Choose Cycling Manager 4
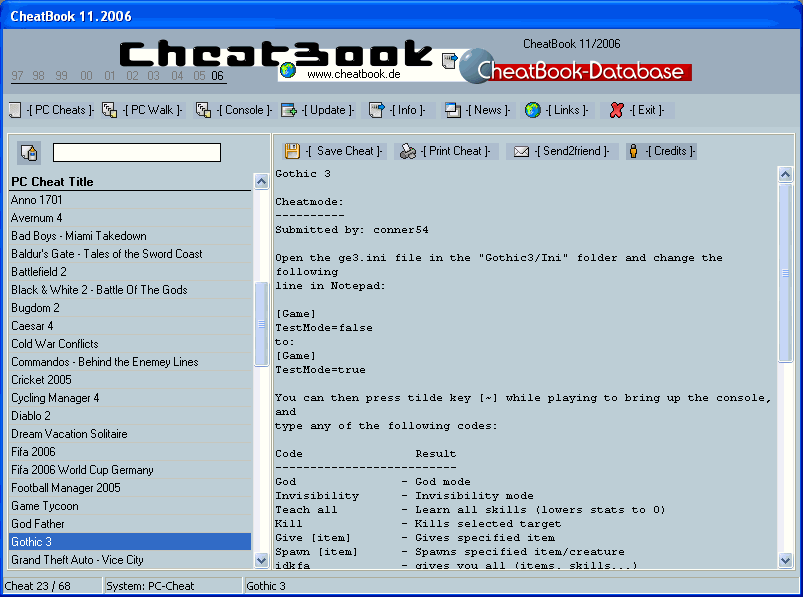The width and height of the screenshot is (803, 597). (130, 398)
